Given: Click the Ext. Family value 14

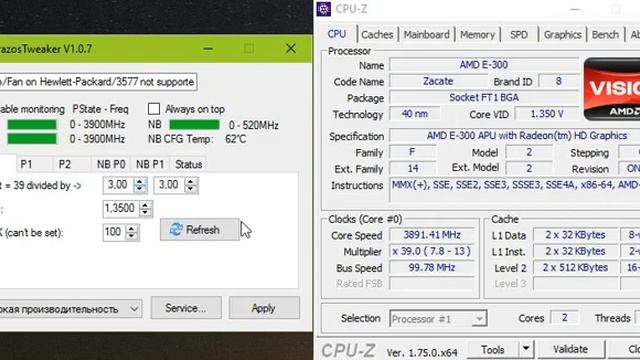Looking at the screenshot, I should point(413,169).
